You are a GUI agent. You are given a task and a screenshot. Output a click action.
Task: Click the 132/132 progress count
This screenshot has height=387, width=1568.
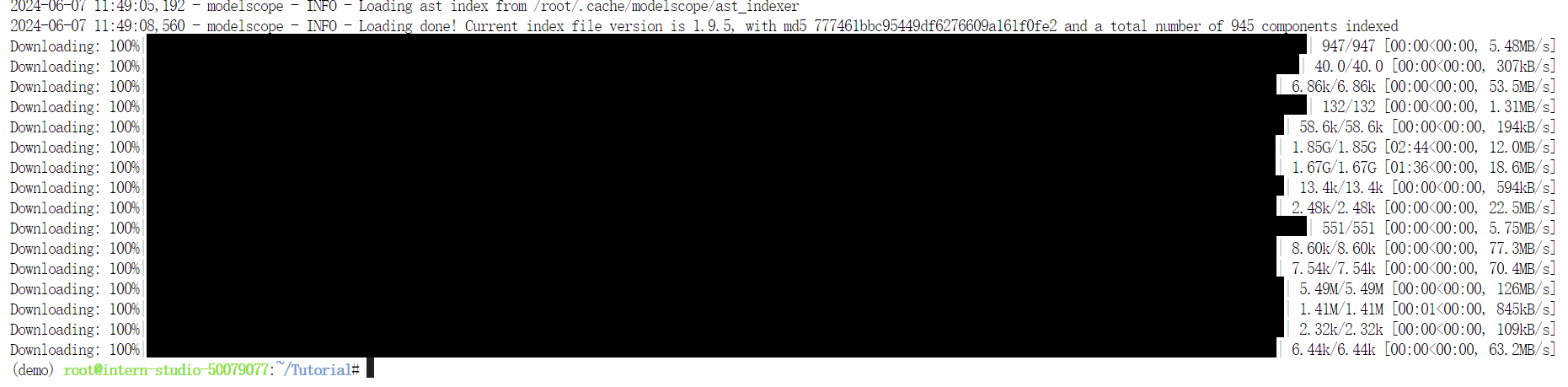(1348, 107)
